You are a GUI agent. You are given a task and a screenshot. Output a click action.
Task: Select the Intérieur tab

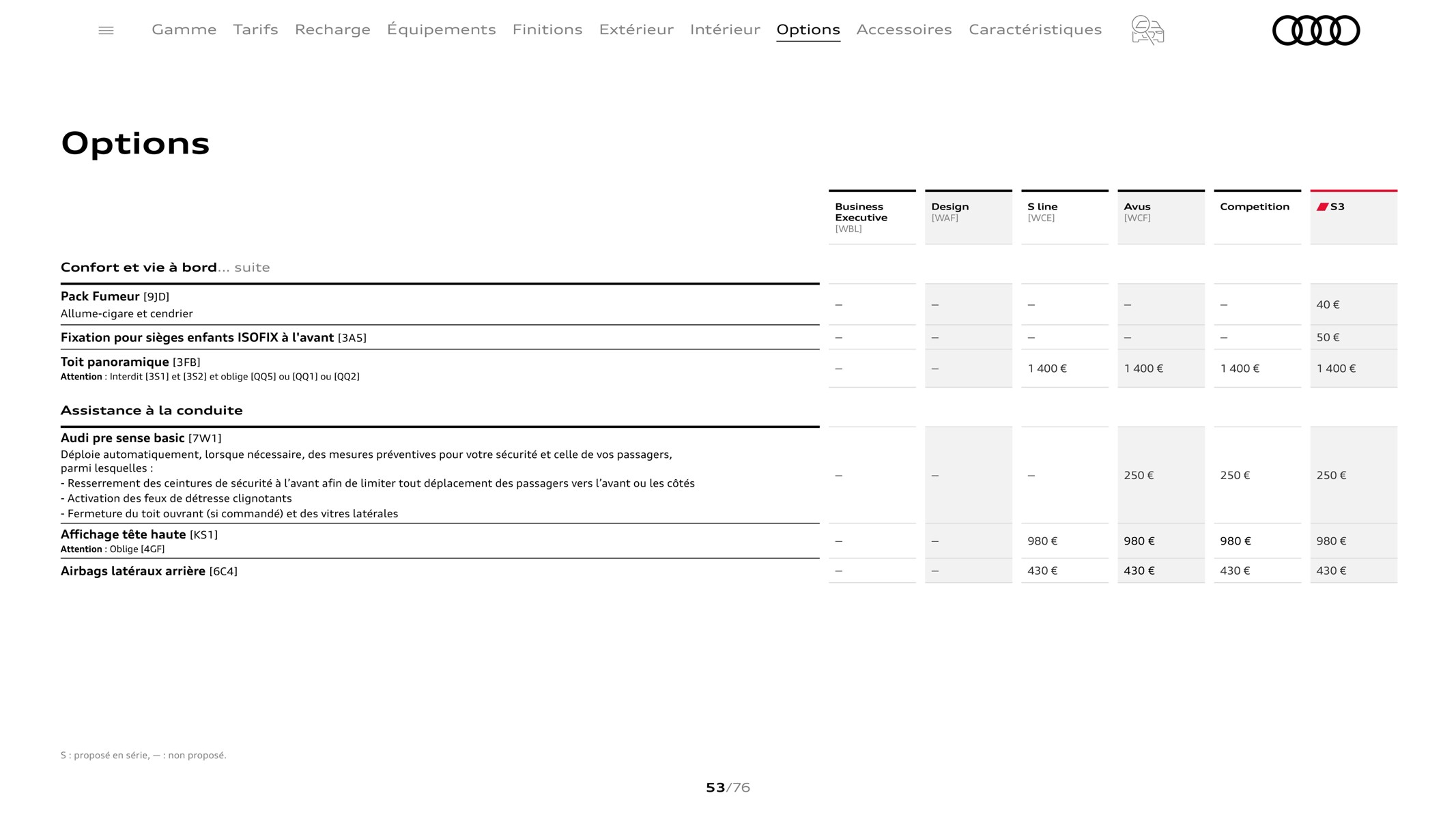pos(725,29)
